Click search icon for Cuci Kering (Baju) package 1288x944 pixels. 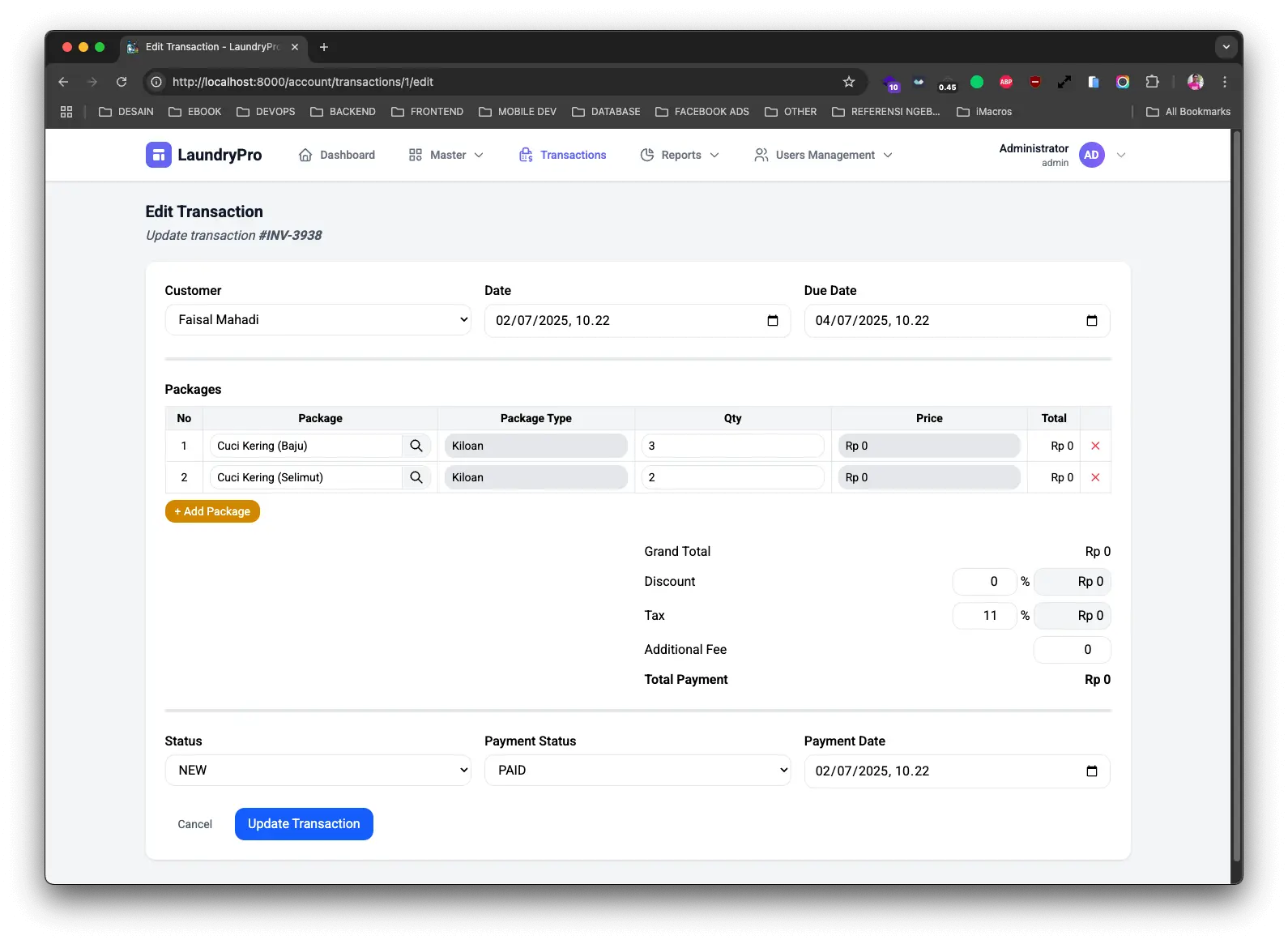(416, 446)
